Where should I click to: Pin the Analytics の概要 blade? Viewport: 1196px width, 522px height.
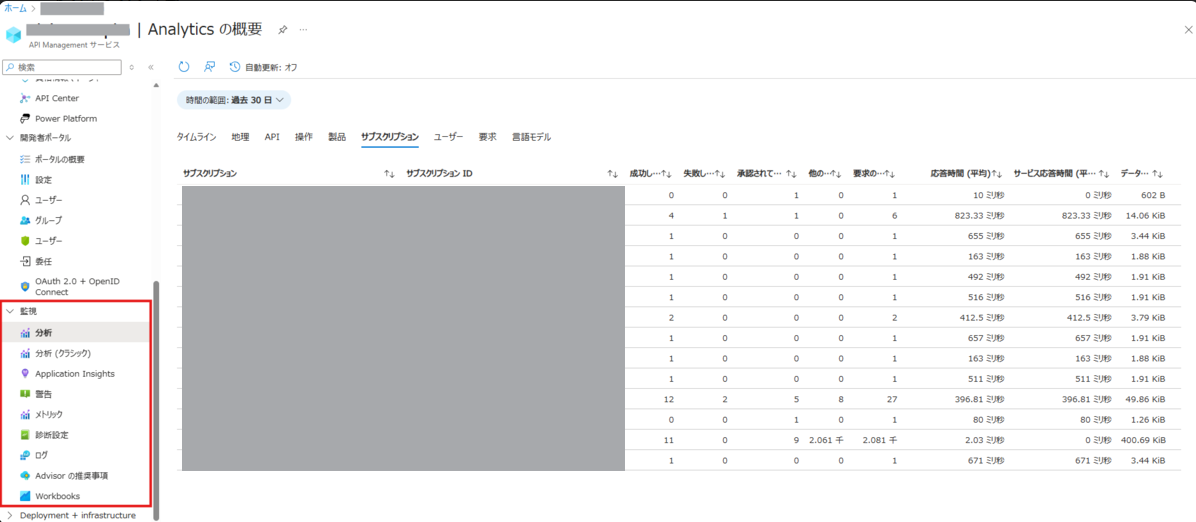[x=282, y=29]
